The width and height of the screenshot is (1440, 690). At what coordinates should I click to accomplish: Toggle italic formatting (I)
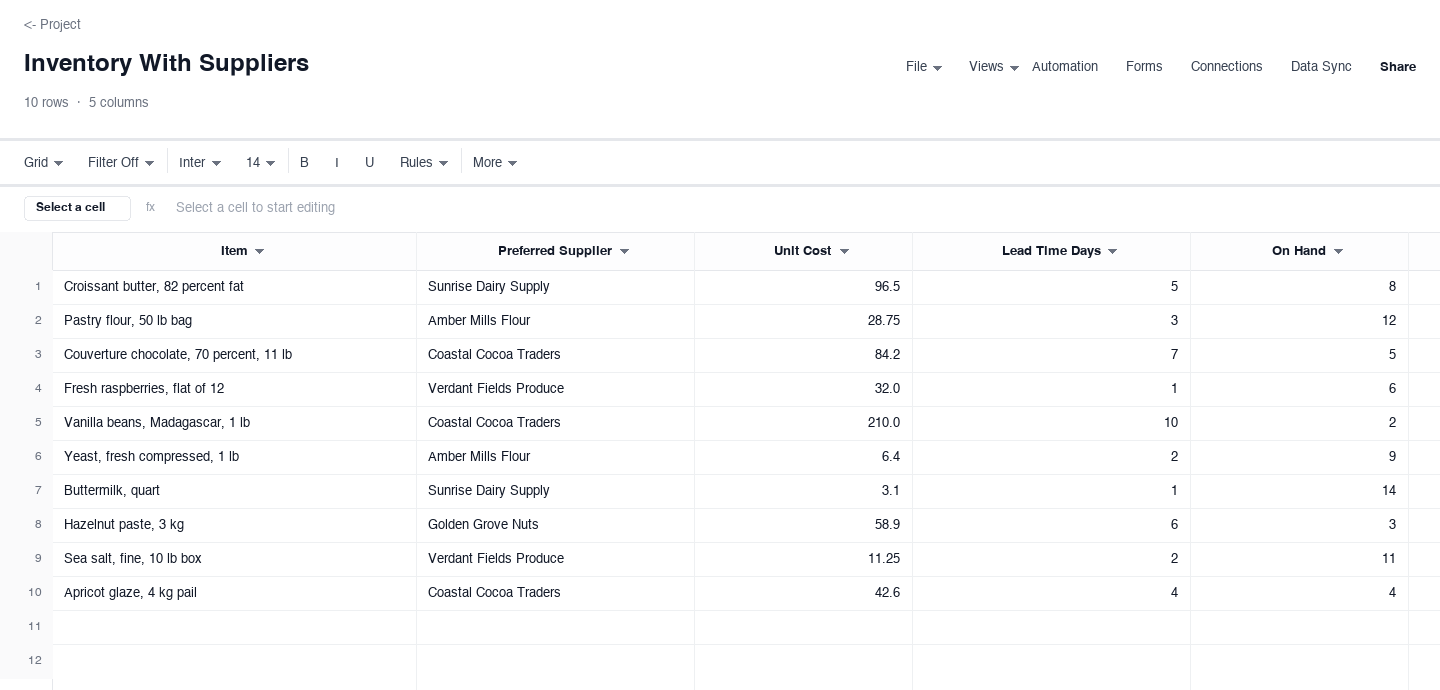point(337,162)
